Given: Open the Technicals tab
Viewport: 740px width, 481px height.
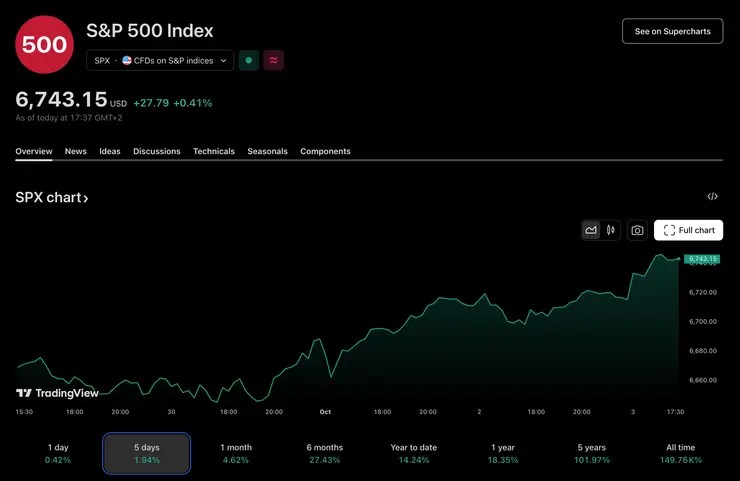Looking at the screenshot, I should coord(214,151).
